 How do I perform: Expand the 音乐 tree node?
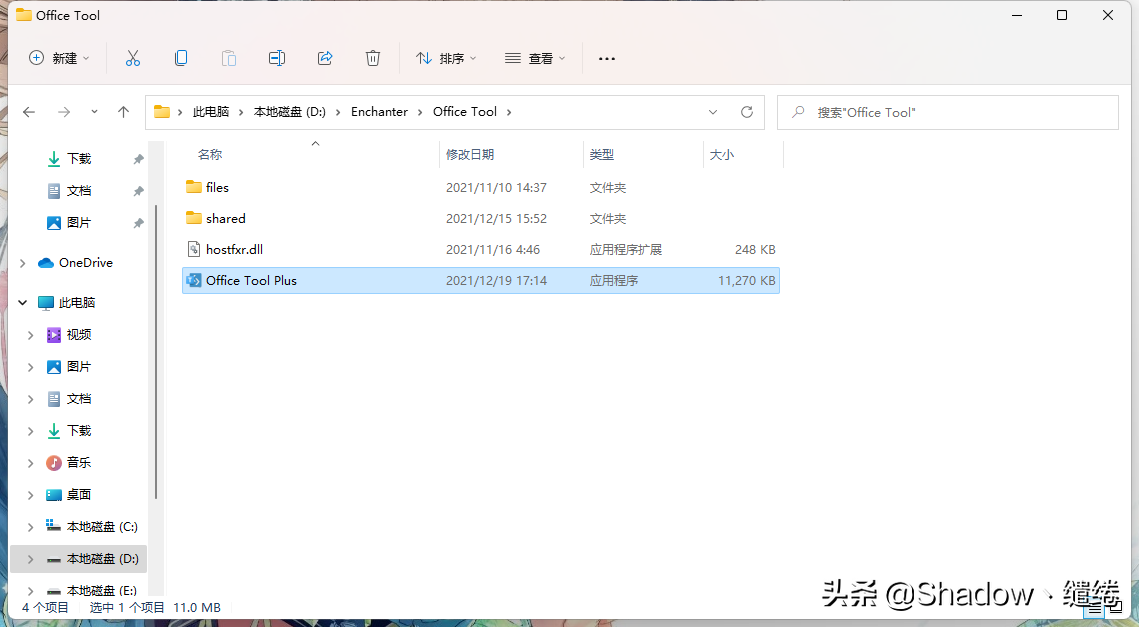pos(31,463)
